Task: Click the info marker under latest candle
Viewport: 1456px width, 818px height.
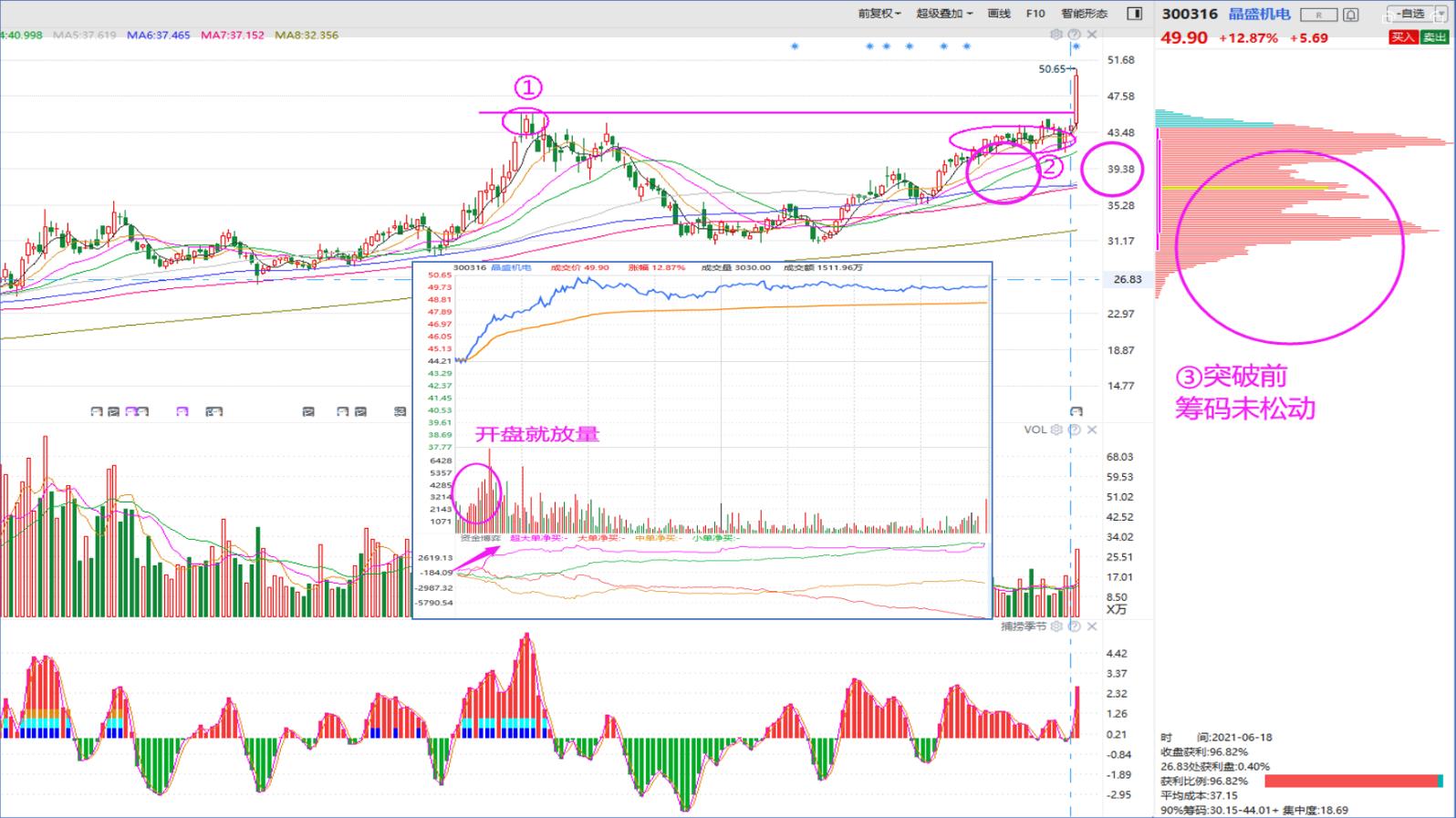Action: (1076, 411)
